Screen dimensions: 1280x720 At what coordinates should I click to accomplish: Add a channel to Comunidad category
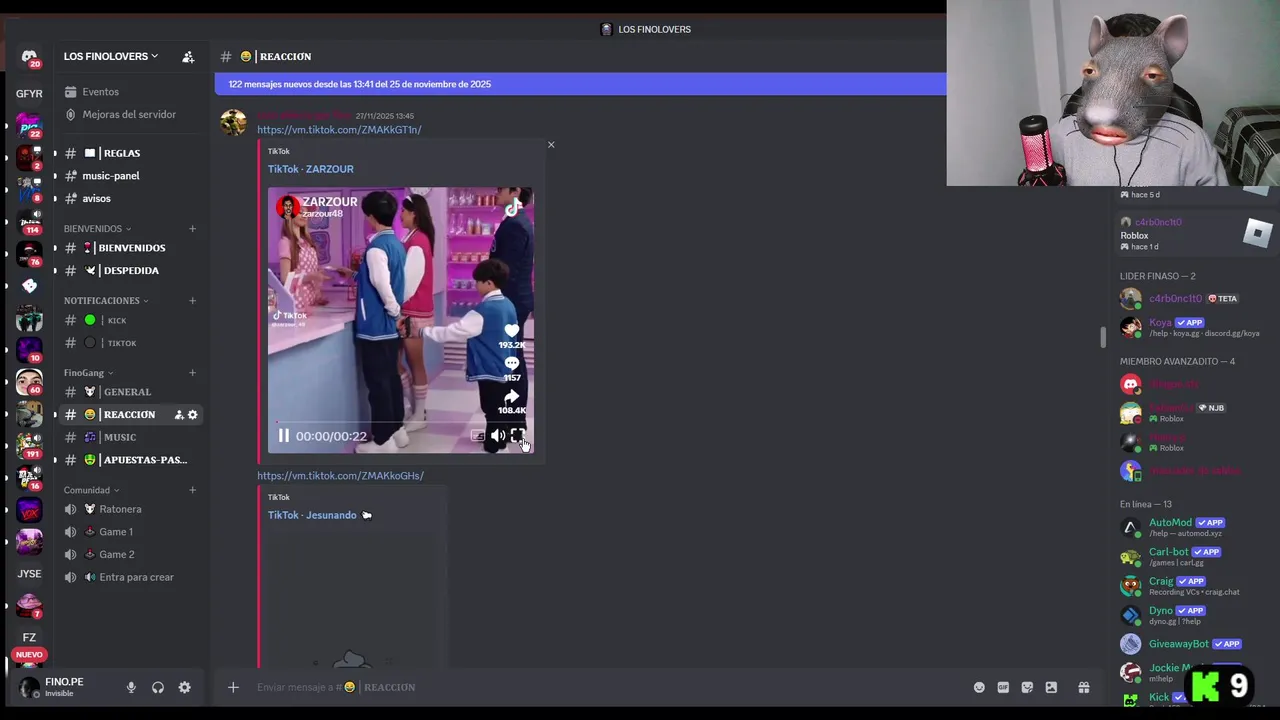(192, 490)
